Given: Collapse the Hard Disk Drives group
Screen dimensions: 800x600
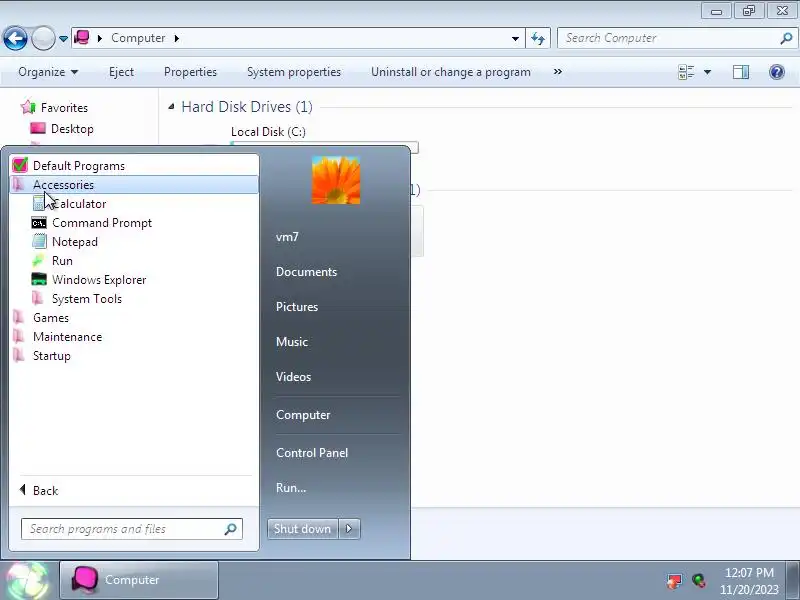Looking at the screenshot, I should [171, 107].
